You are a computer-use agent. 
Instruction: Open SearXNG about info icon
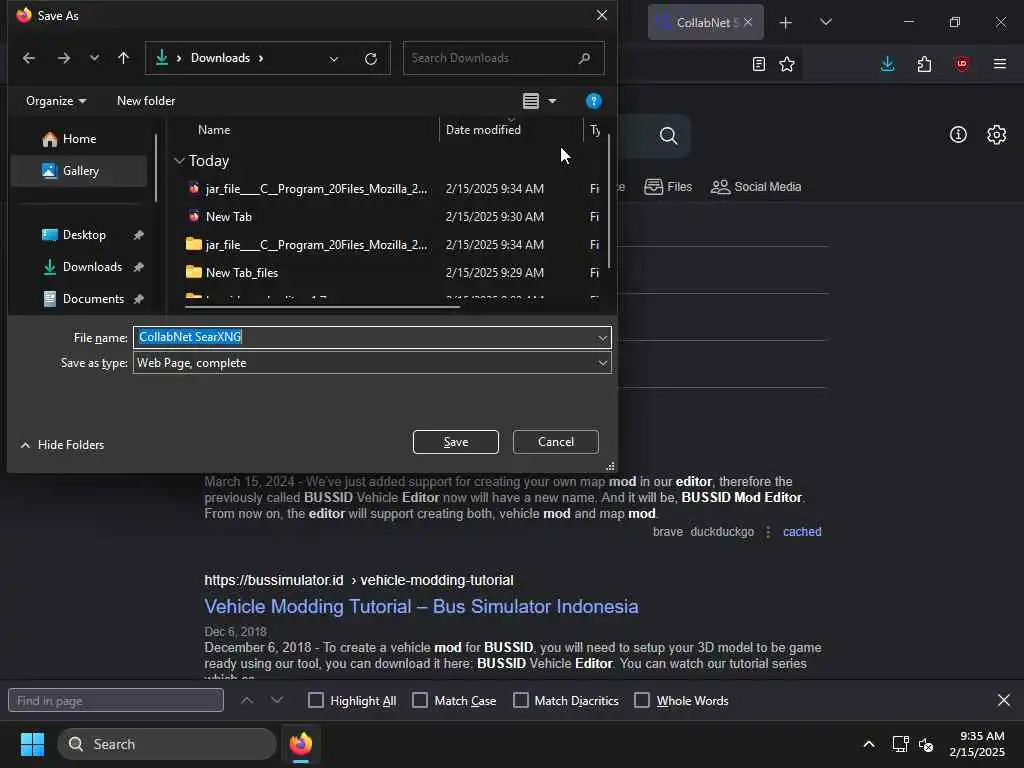[957, 135]
